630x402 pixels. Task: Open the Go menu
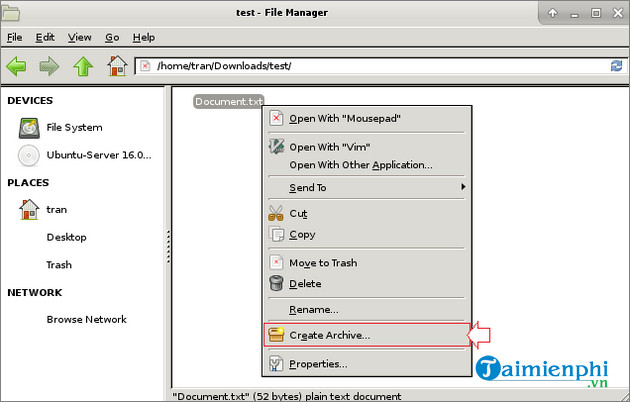pyautogui.click(x=112, y=37)
